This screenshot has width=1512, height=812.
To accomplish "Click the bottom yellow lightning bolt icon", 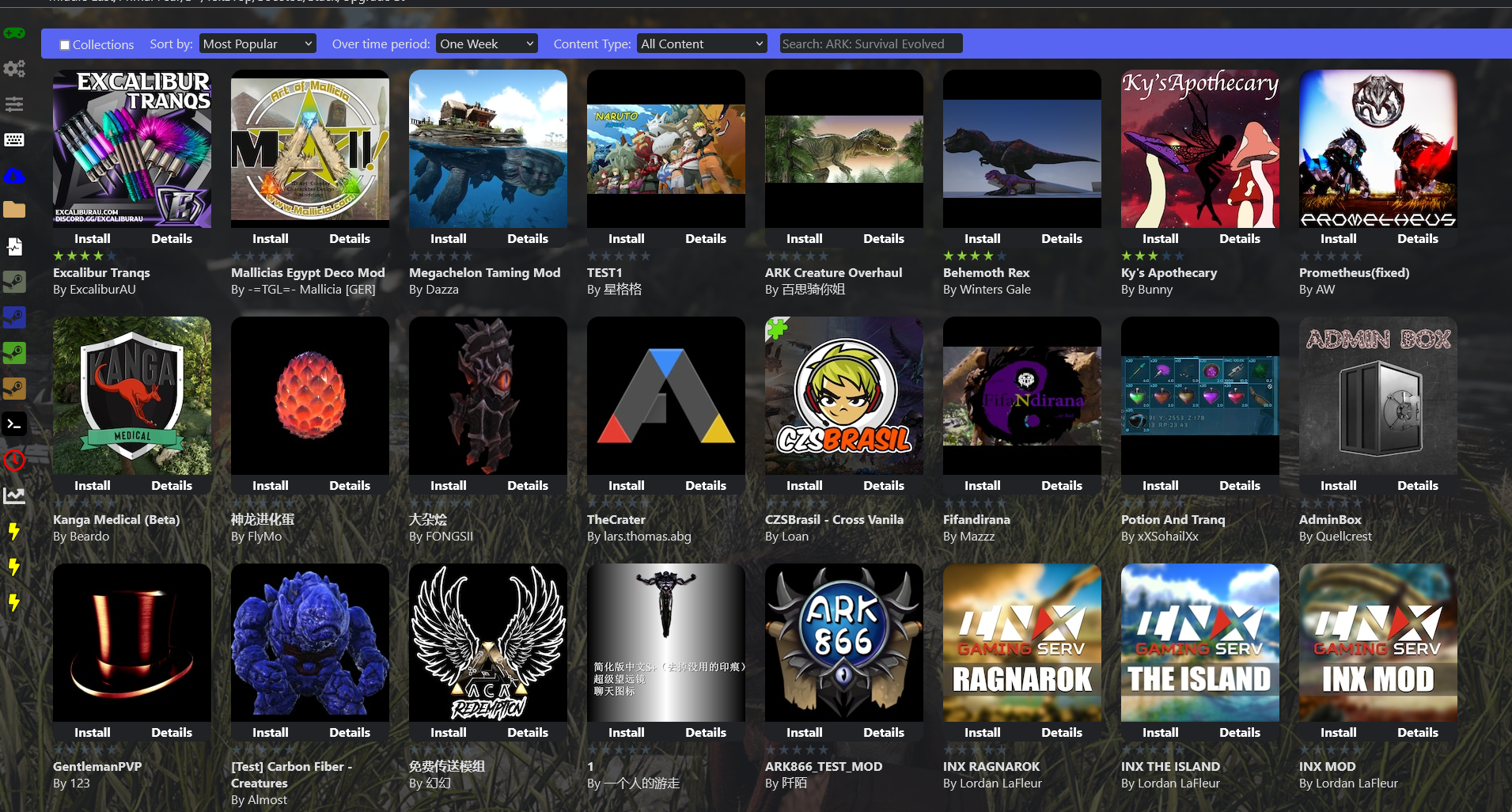I will [x=14, y=602].
